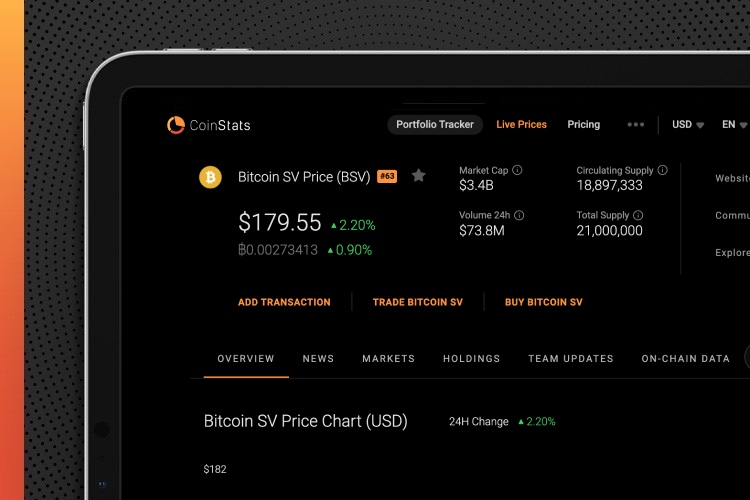
Task: Open the Pricing menu item
Action: [x=583, y=125]
